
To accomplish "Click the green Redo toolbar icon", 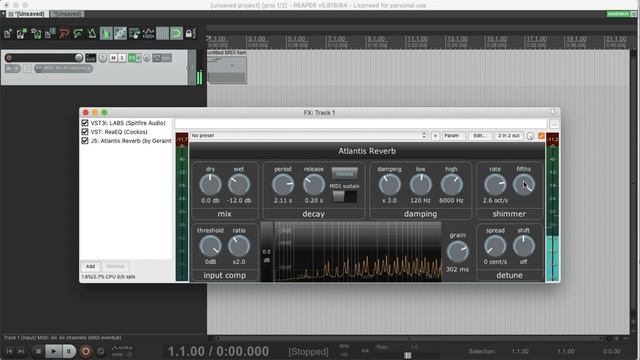I will [x=78, y=33].
